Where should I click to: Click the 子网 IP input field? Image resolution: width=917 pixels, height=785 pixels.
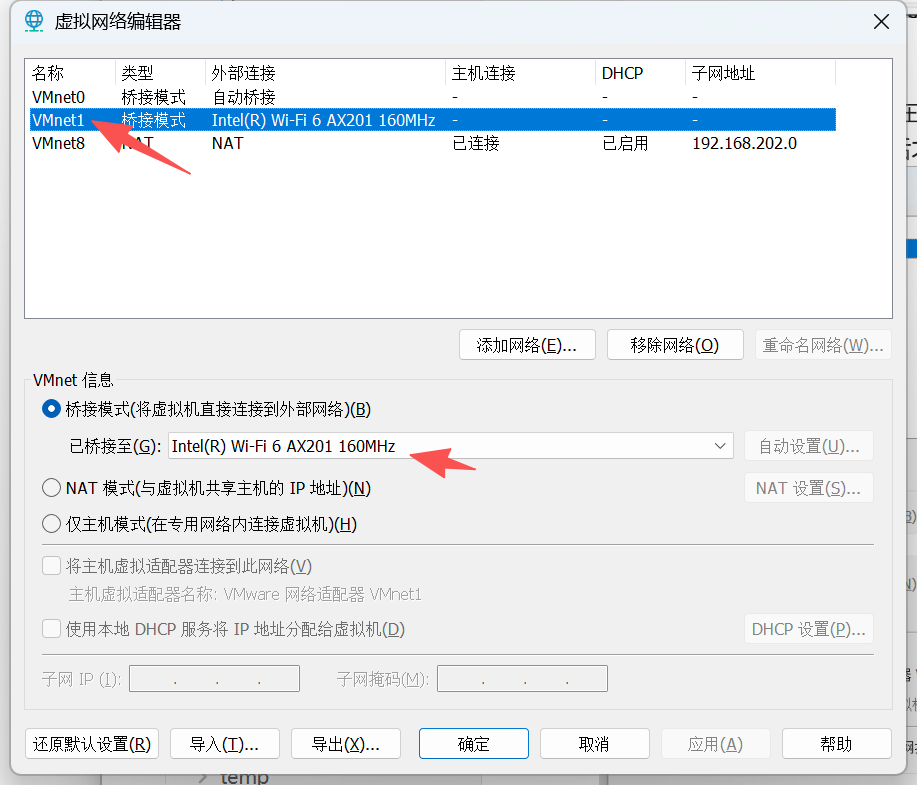tap(214, 679)
